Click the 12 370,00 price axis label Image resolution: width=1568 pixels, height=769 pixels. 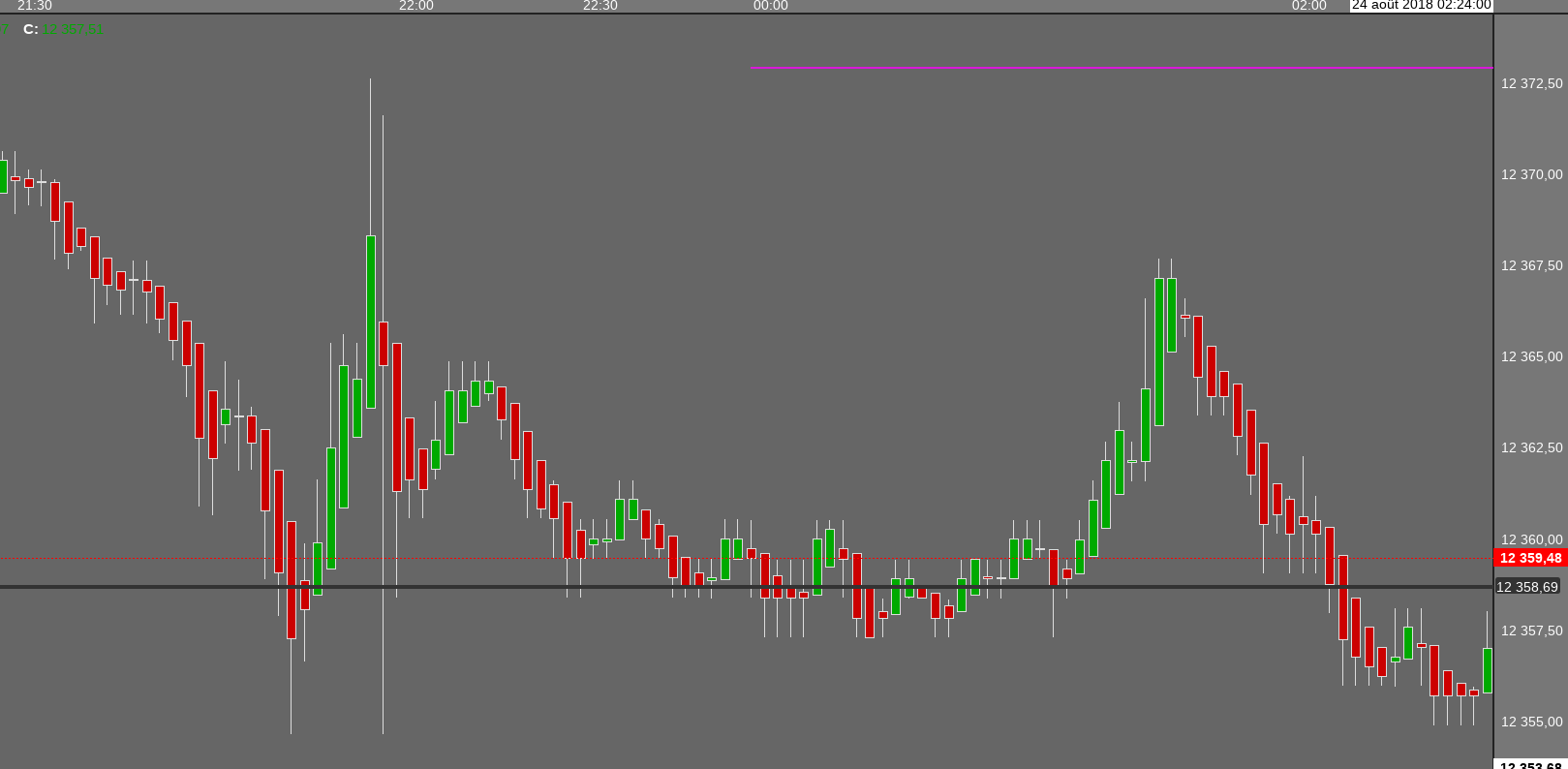[x=1531, y=174]
